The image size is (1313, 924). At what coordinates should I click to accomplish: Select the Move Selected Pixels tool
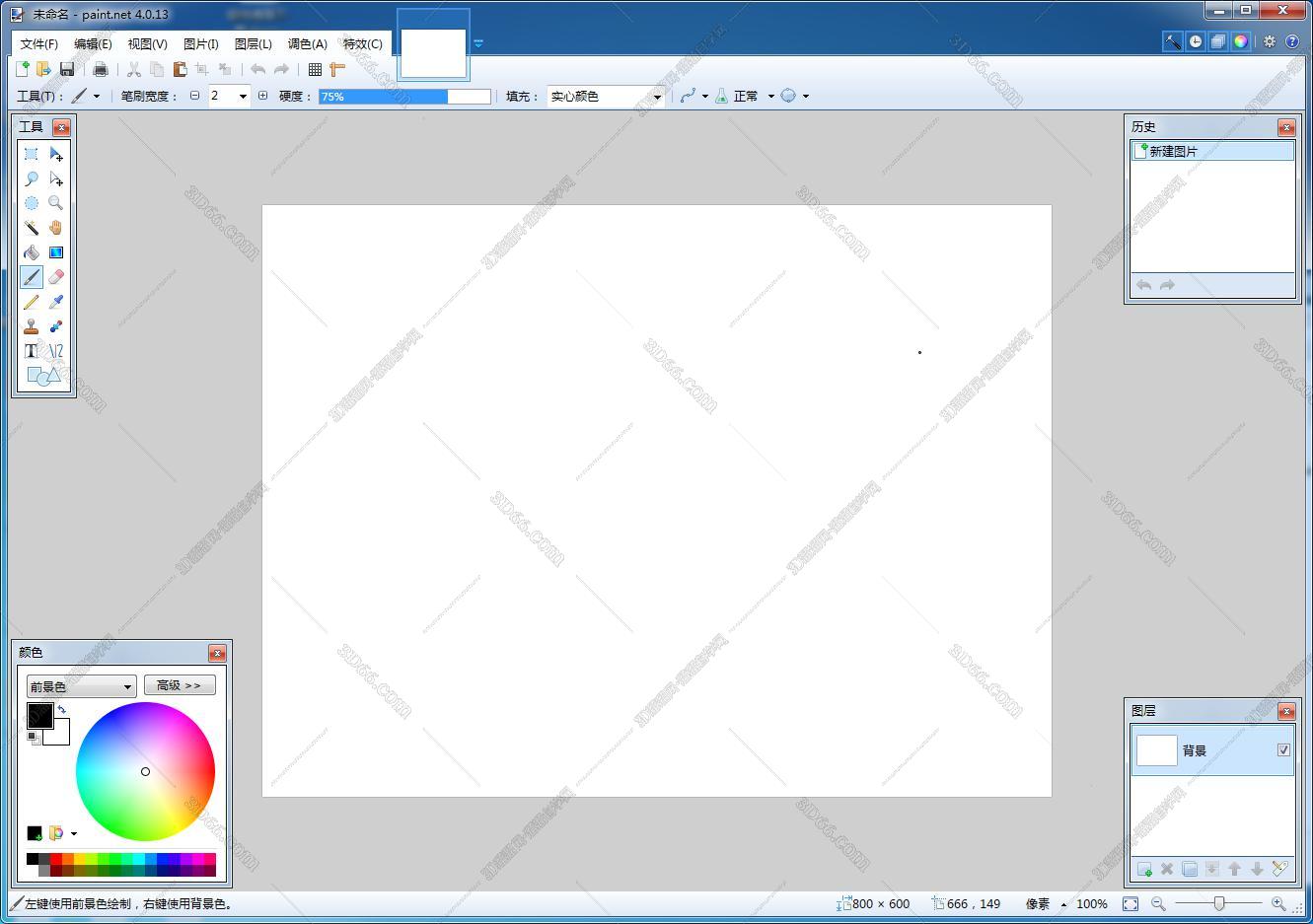click(56, 154)
